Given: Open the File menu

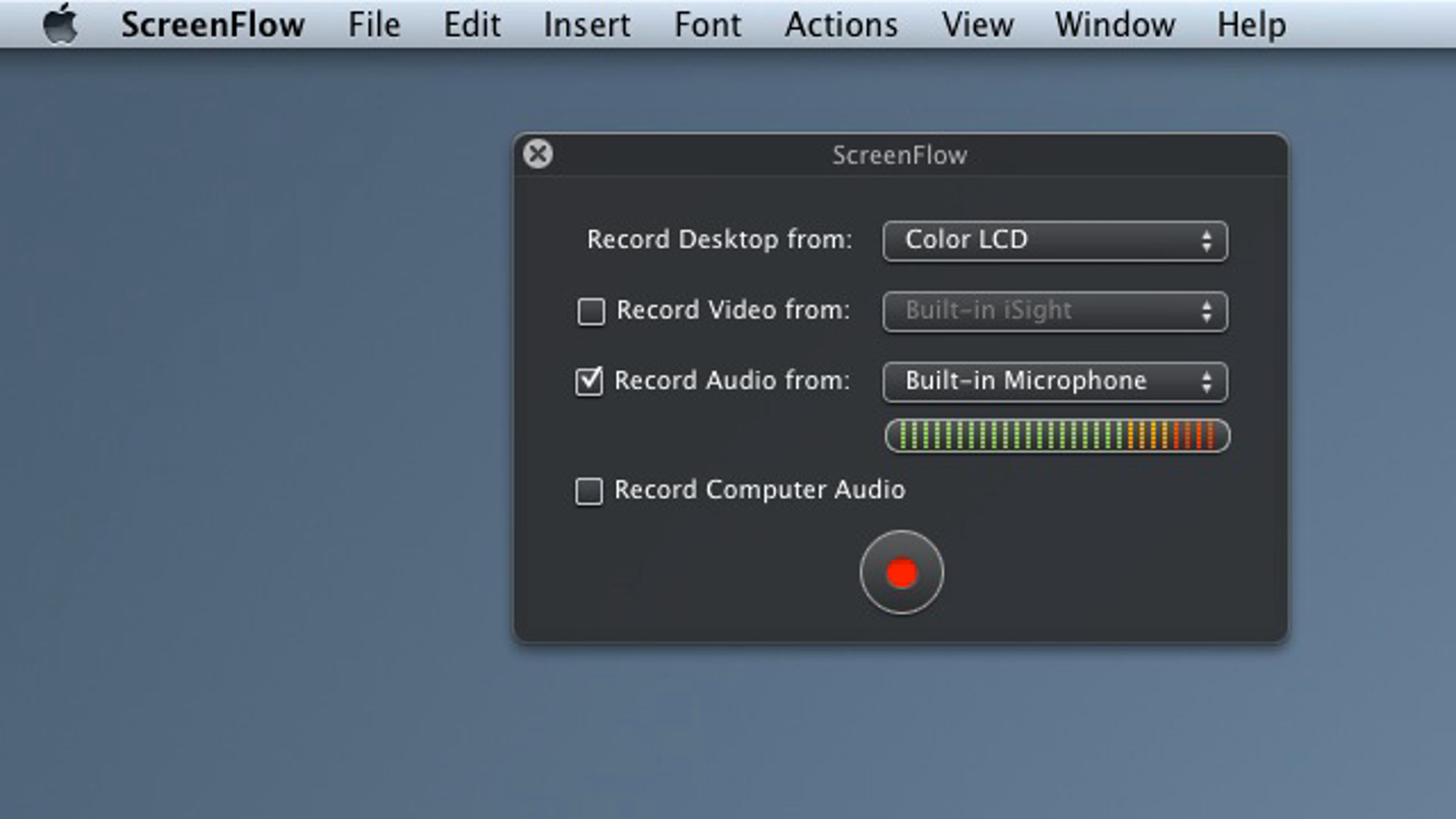Looking at the screenshot, I should 374,25.
